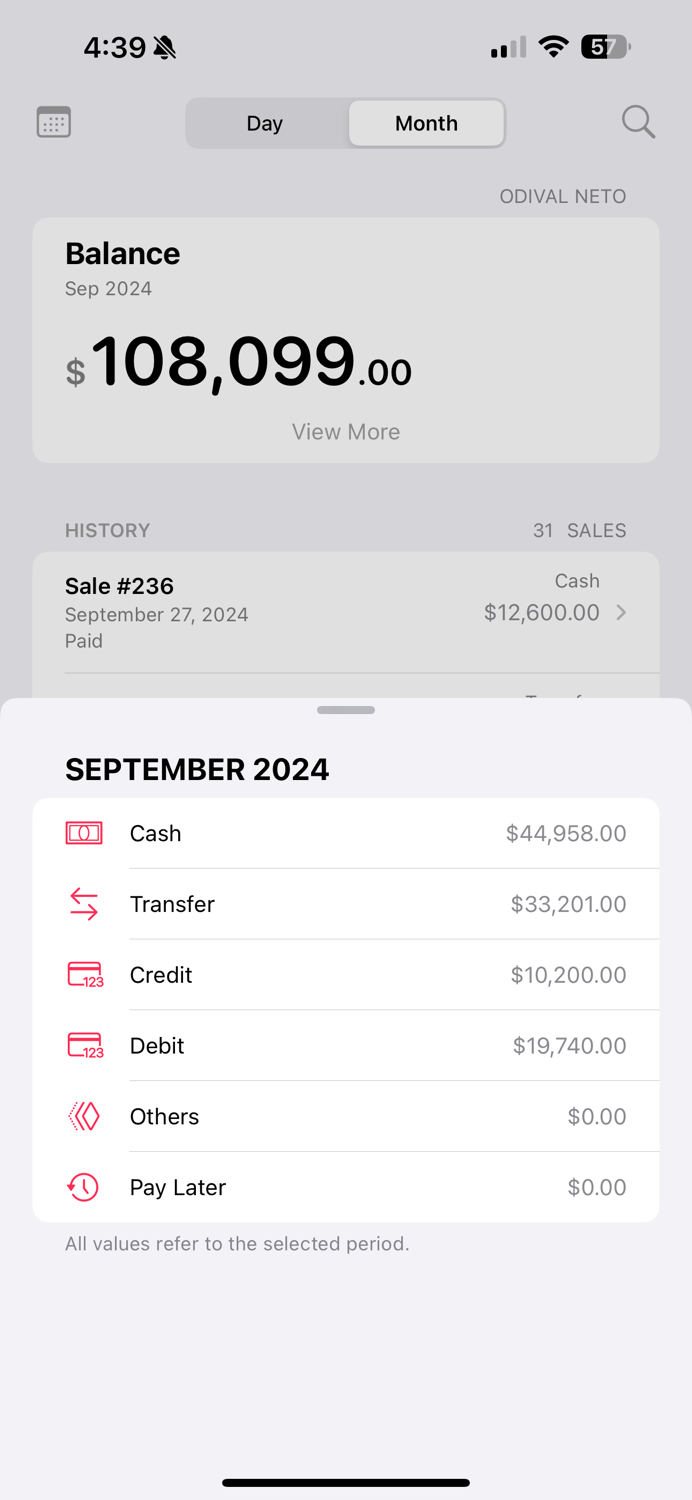Click the battery indicator in status bar
Screen dimensions: 692x1500
(x=604, y=46)
